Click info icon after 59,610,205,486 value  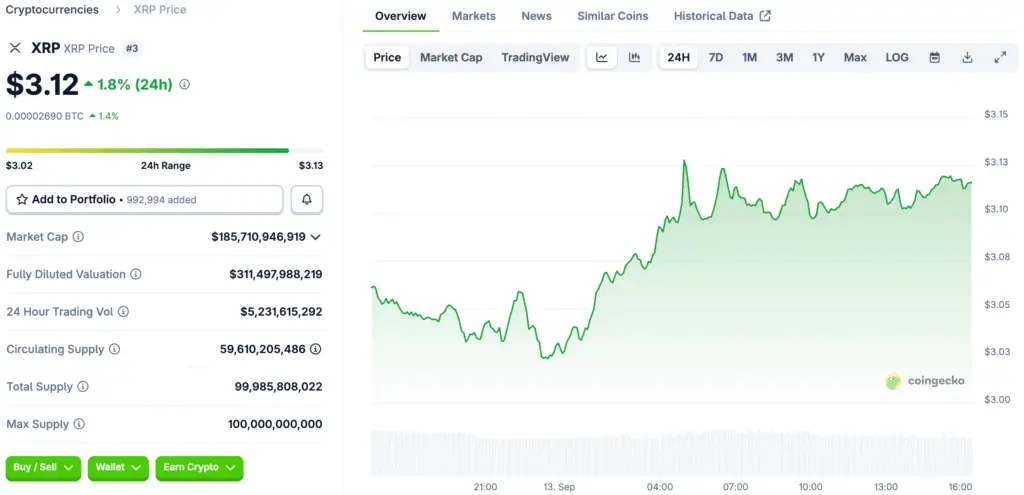[315, 349]
